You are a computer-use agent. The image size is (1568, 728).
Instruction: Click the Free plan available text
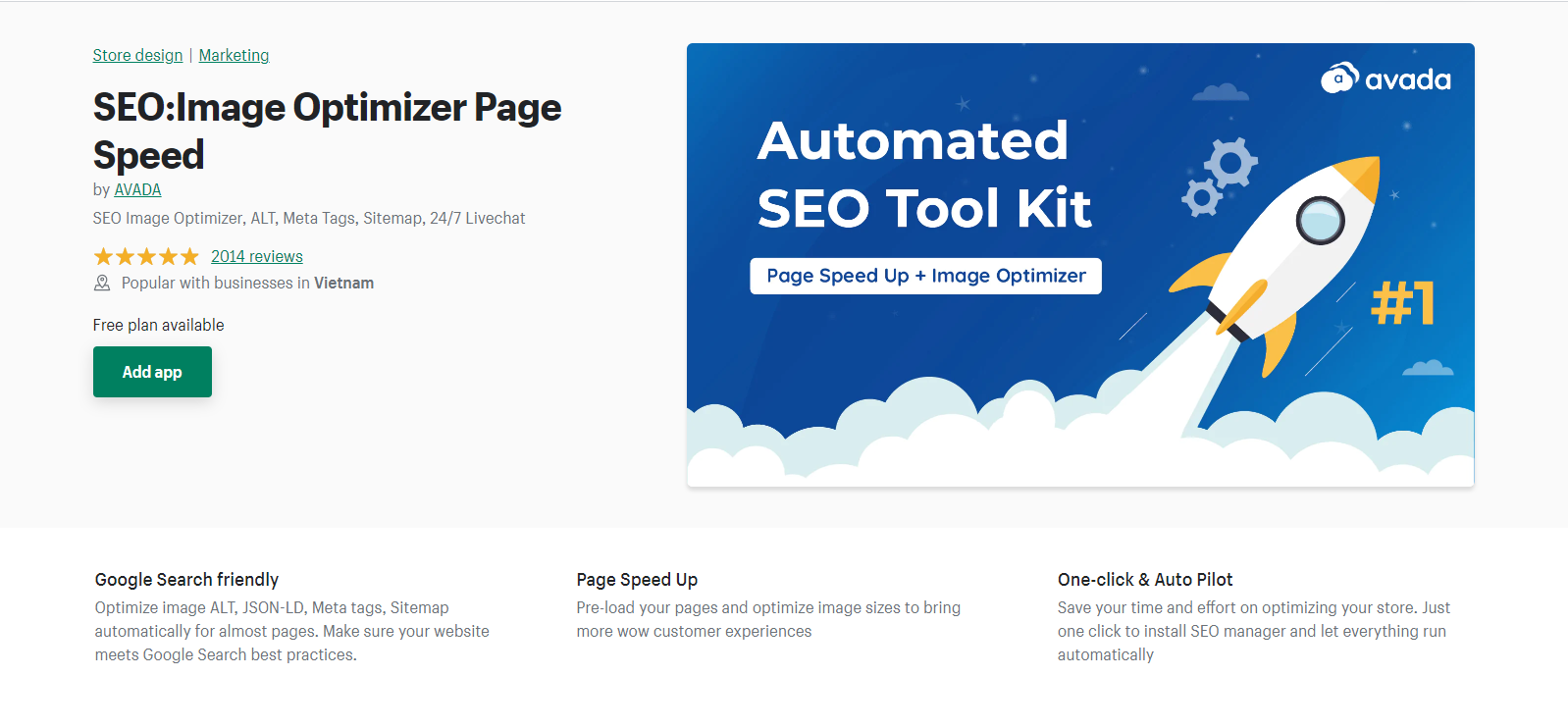[x=159, y=325]
